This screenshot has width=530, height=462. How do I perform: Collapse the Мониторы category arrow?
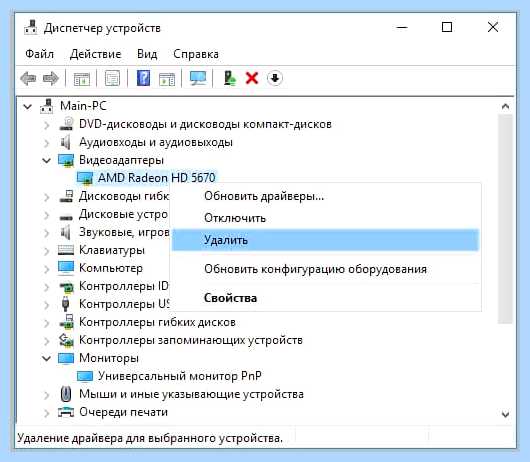click(47, 358)
